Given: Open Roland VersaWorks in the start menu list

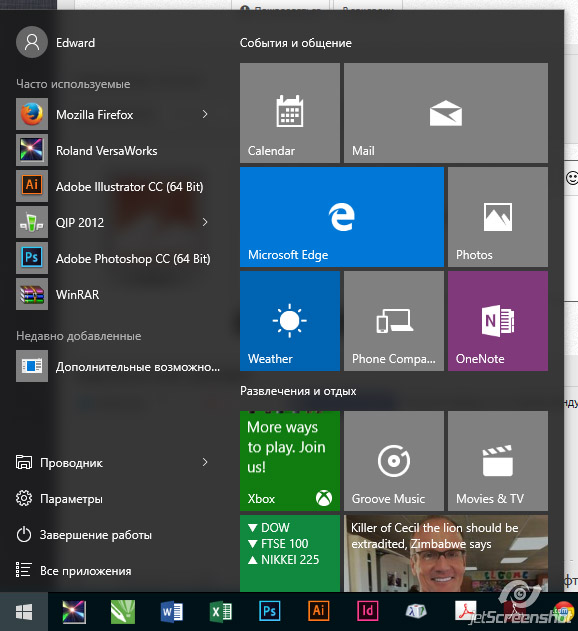Looking at the screenshot, I should coord(115,151).
